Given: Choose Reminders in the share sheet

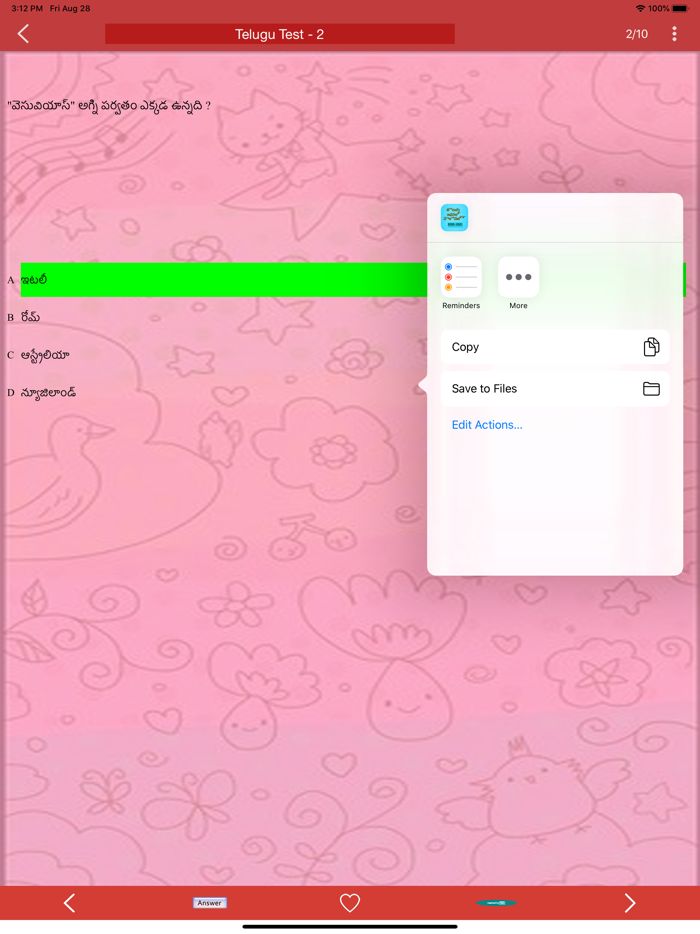Looking at the screenshot, I should click(461, 283).
